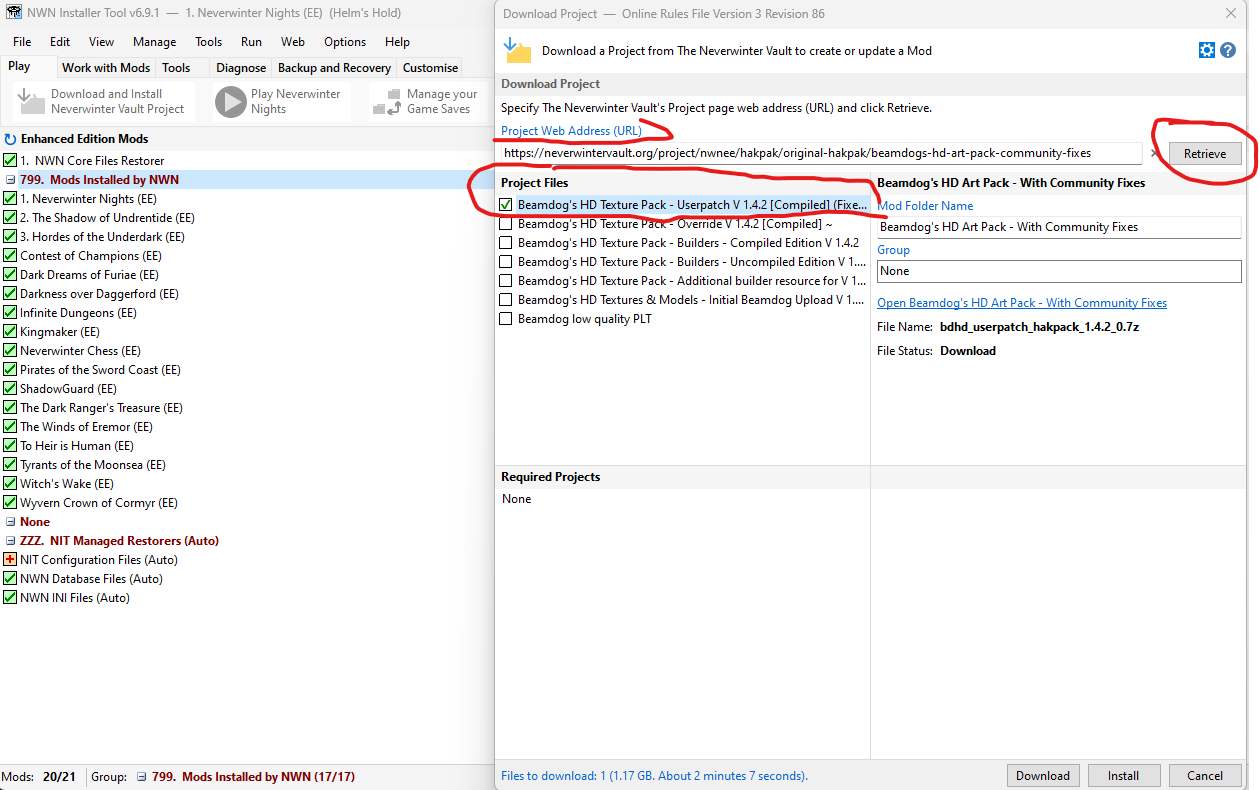Click the red plus icon for NIT Configuration Files
This screenshot has width=1260, height=790.
pyautogui.click(x=10, y=560)
